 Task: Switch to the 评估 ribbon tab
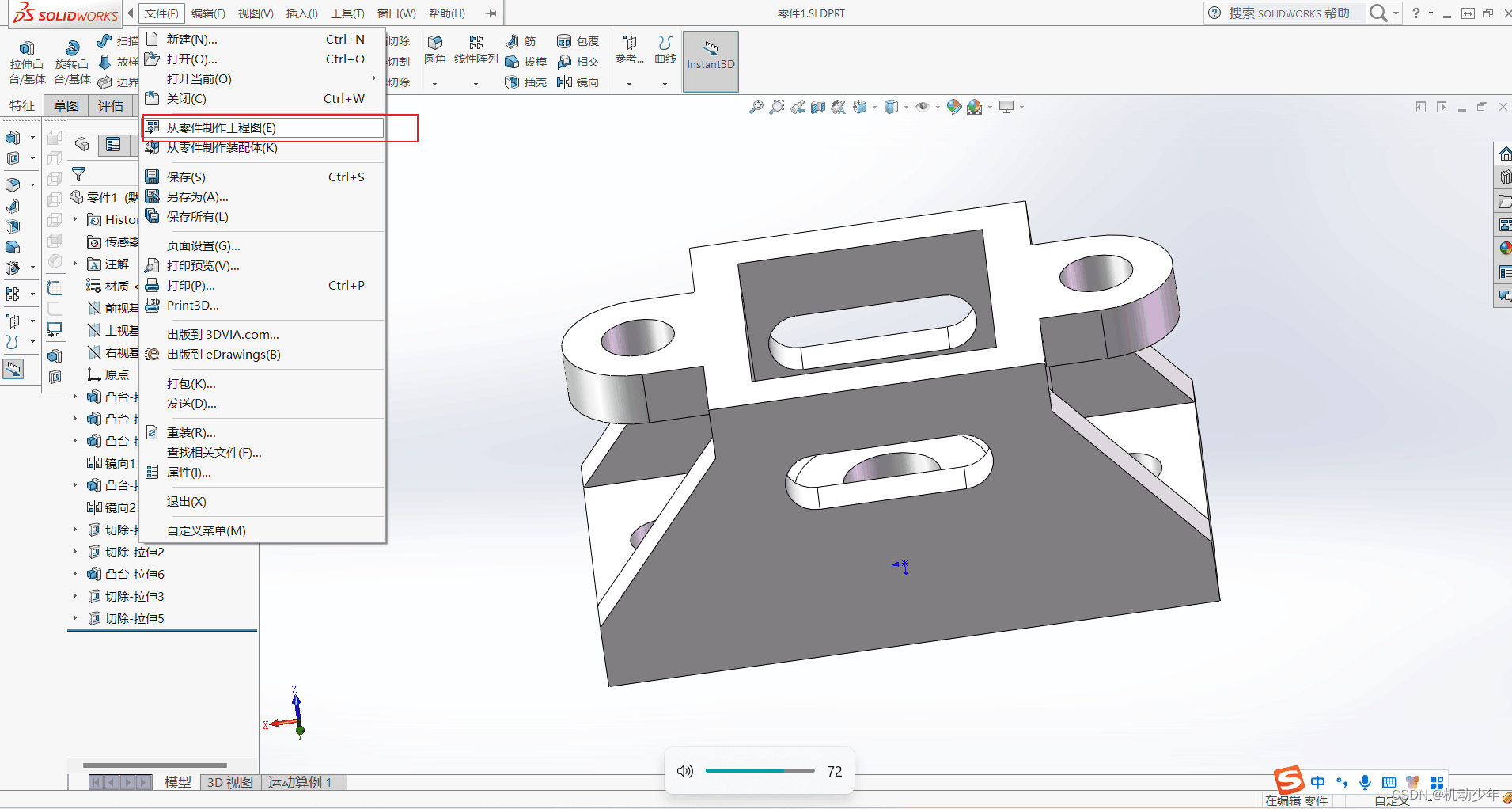111,105
